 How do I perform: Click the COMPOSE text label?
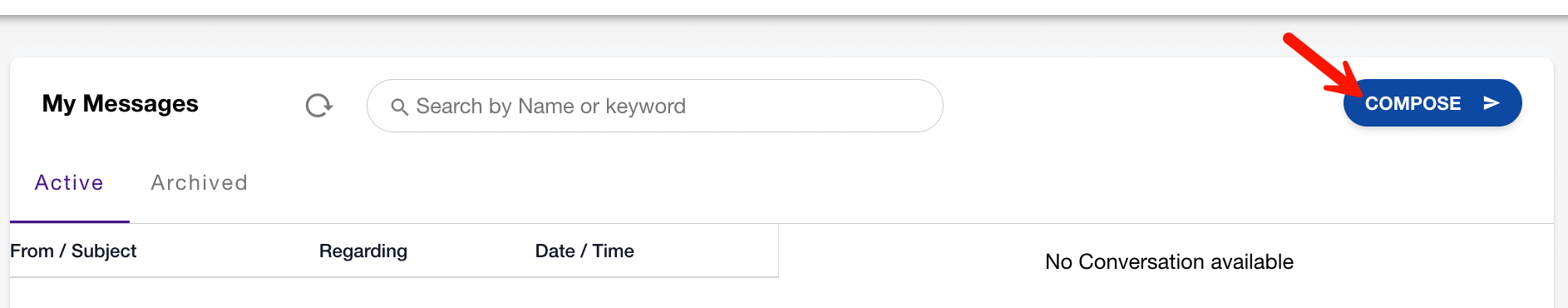click(x=1413, y=103)
